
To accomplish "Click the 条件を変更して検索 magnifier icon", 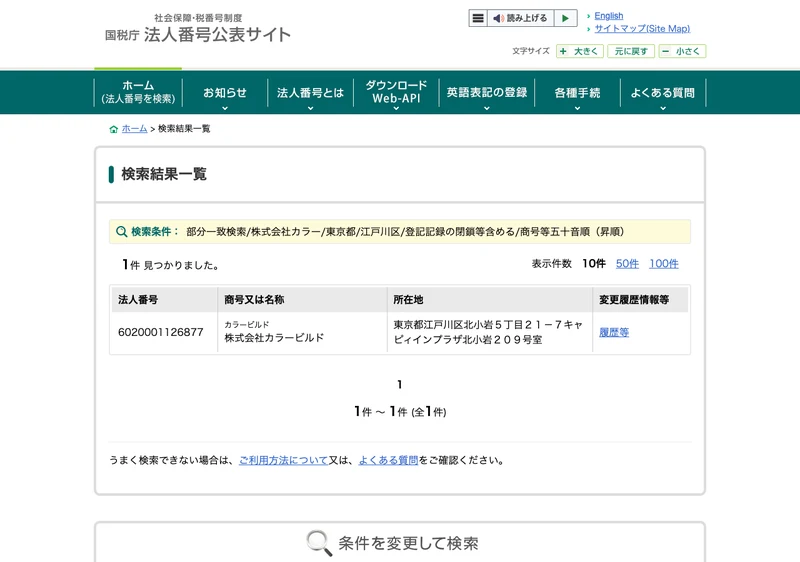I will click(319, 543).
